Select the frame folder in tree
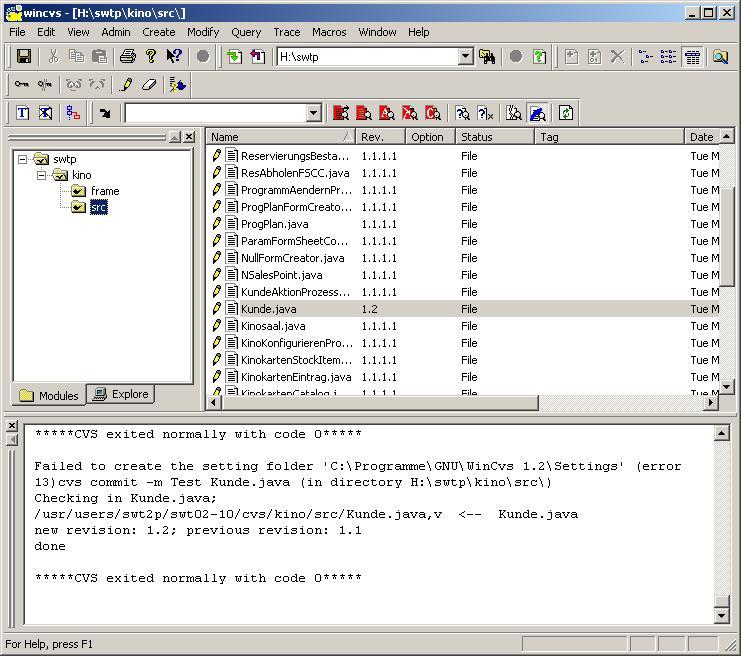The width and height of the screenshot is (741, 656). (x=105, y=191)
